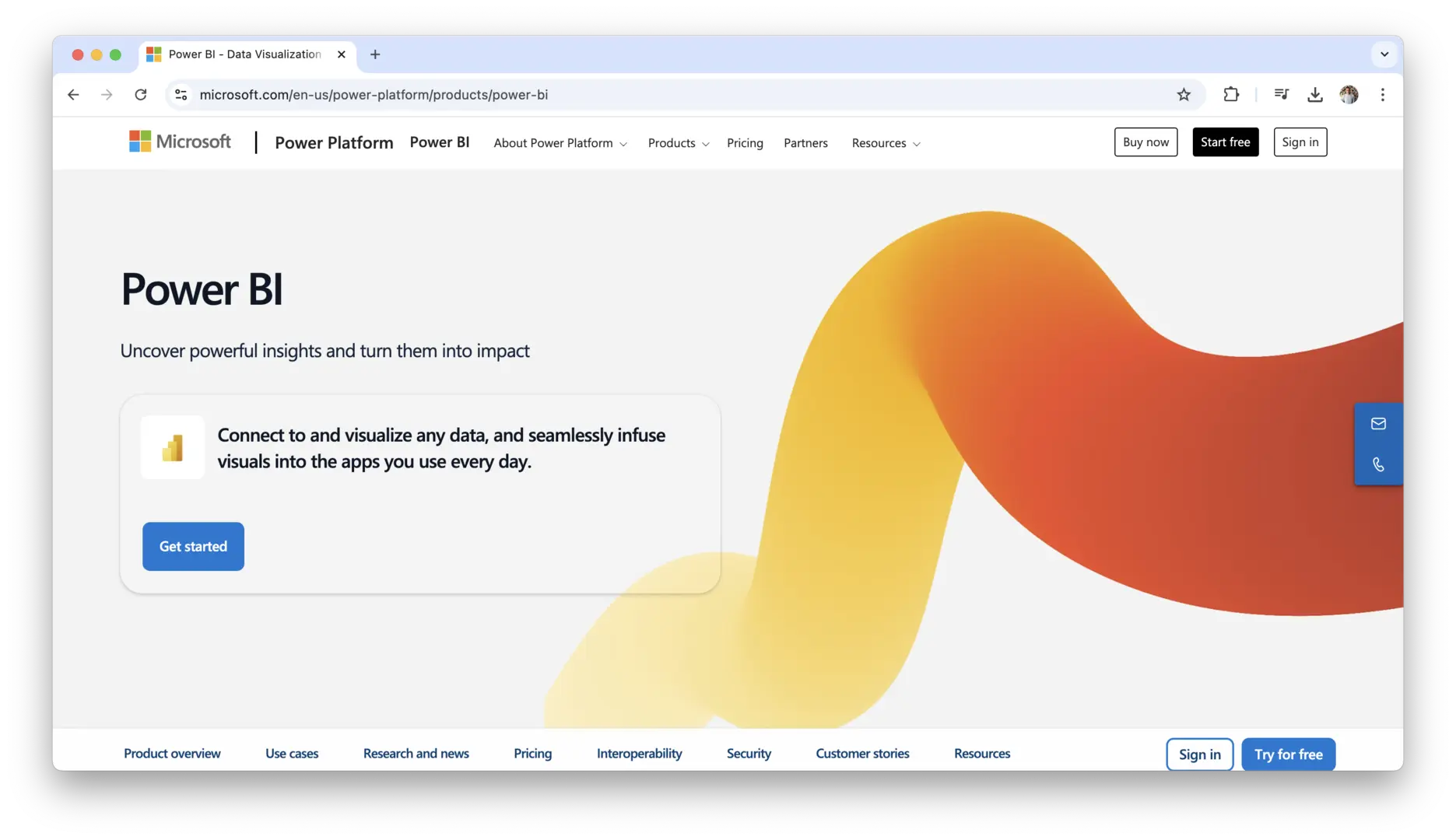This screenshot has width=1456, height=840.
Task: Open Partners in the top navigation
Action: pyautogui.click(x=805, y=143)
